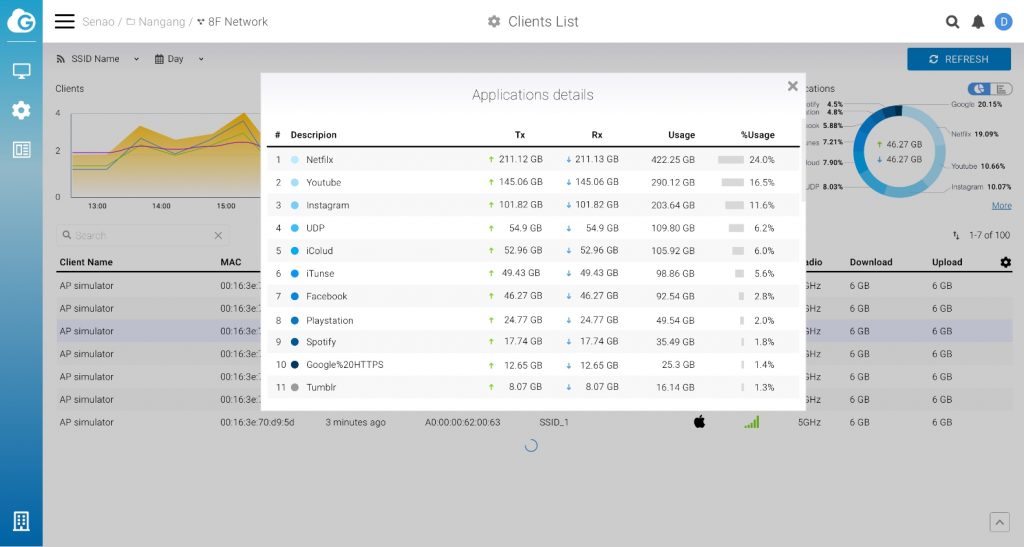Click the REFRESH button
The height and width of the screenshot is (547, 1024).
(959, 59)
